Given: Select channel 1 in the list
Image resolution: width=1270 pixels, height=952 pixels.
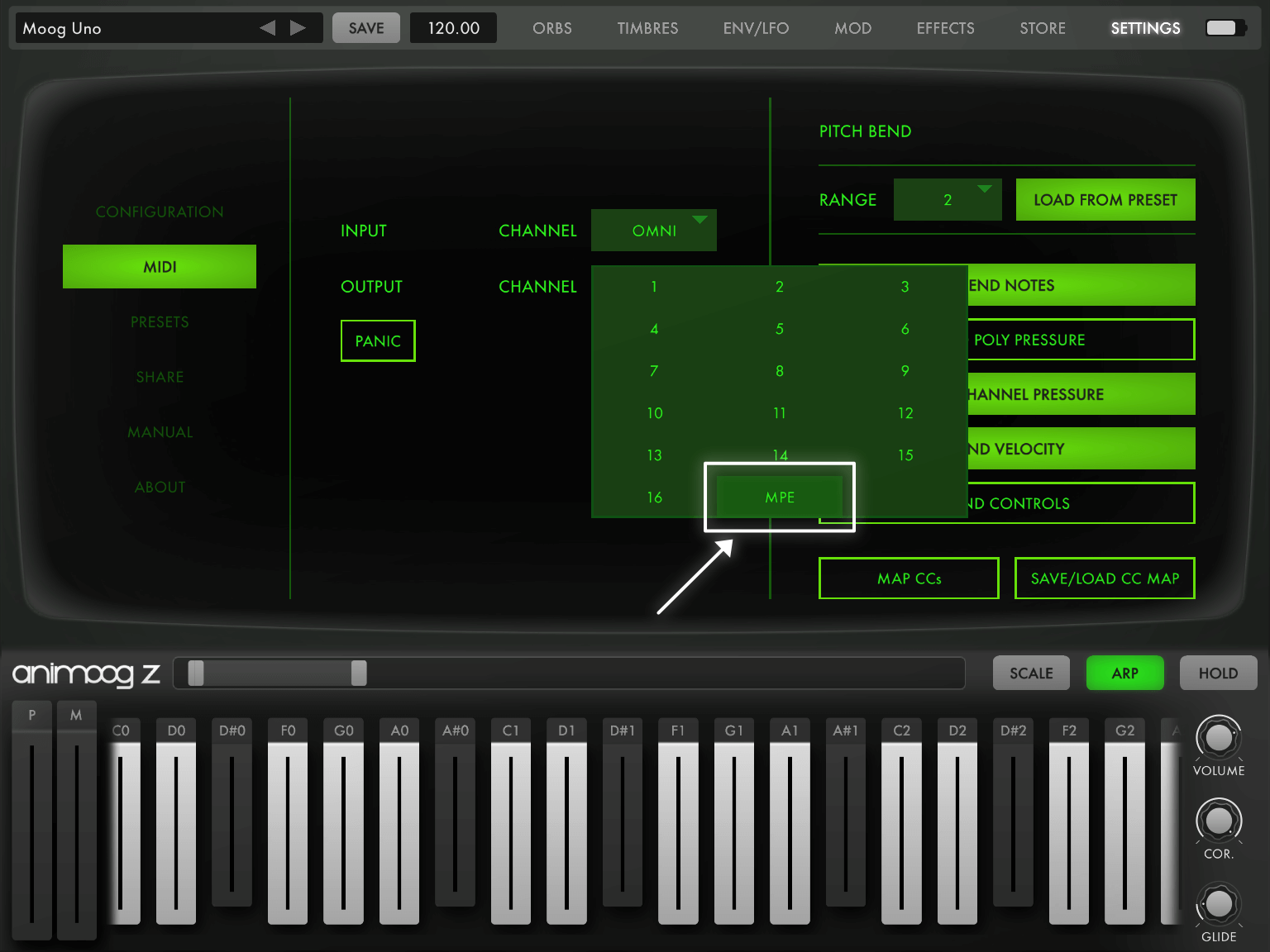Looking at the screenshot, I should pyautogui.click(x=654, y=287).
